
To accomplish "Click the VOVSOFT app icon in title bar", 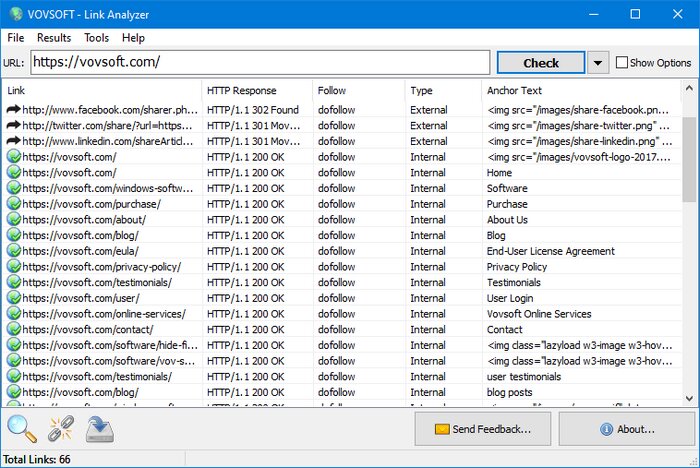I will 14,14.
